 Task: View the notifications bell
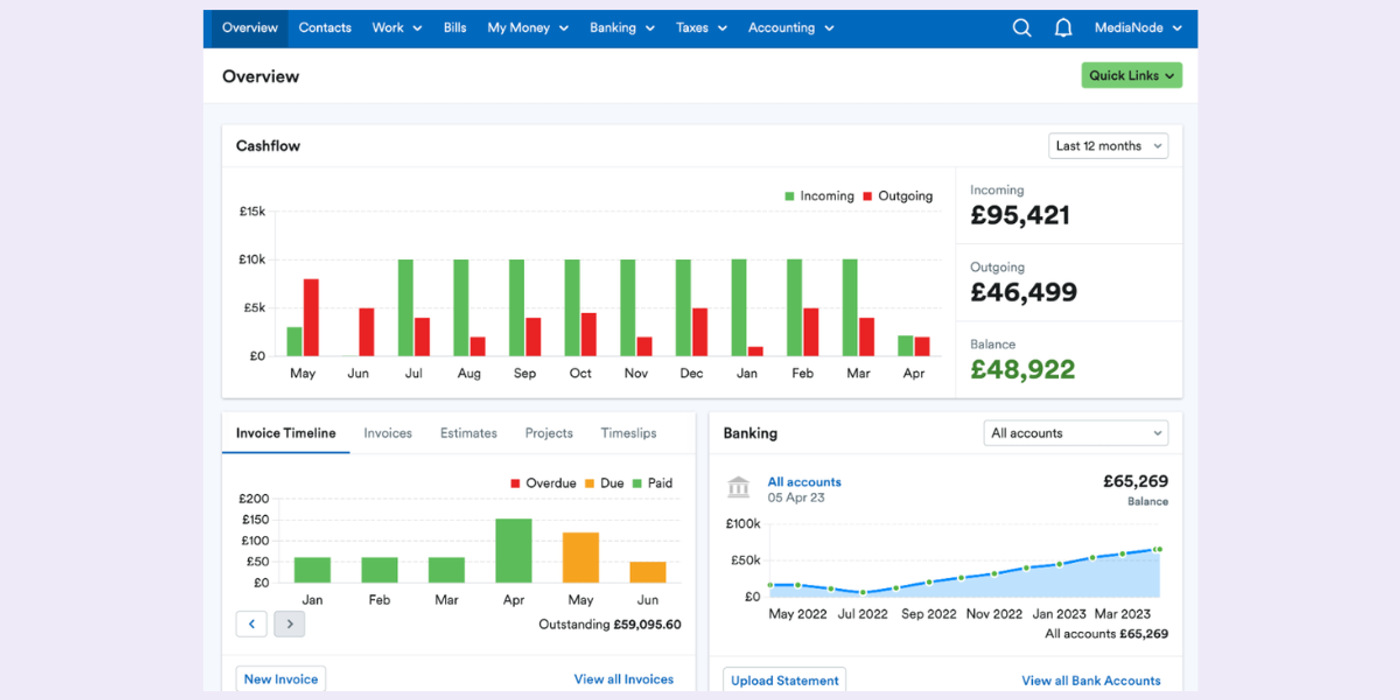tap(1062, 27)
